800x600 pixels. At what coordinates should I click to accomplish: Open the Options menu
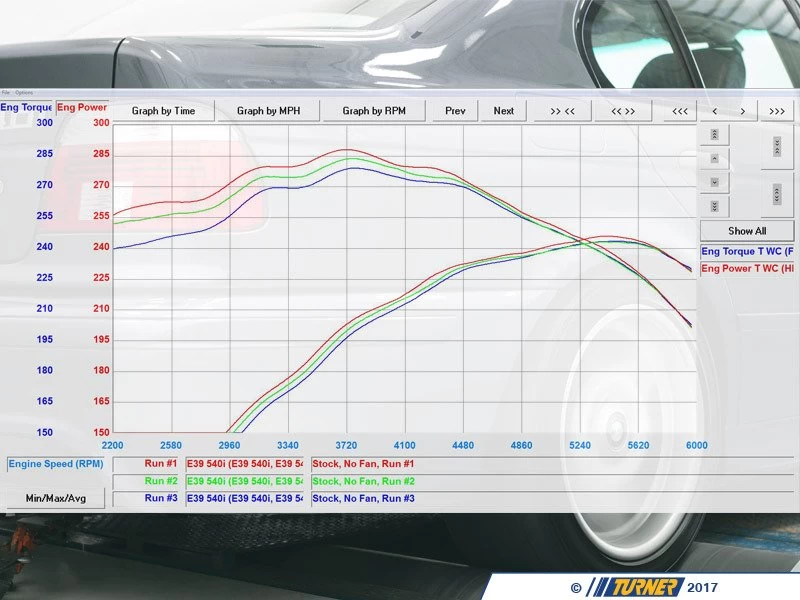tap(22, 92)
